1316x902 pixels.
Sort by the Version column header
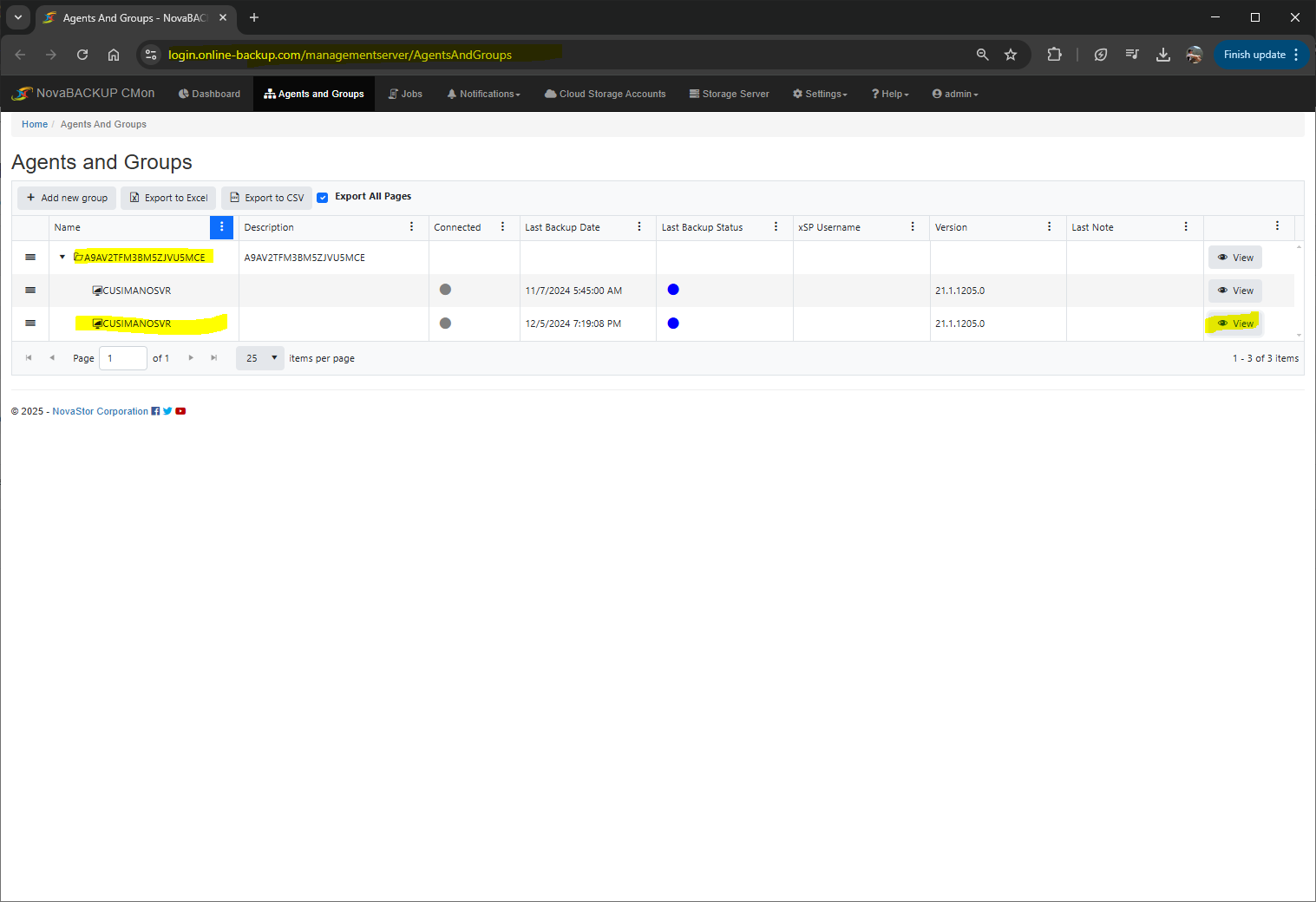tap(951, 227)
